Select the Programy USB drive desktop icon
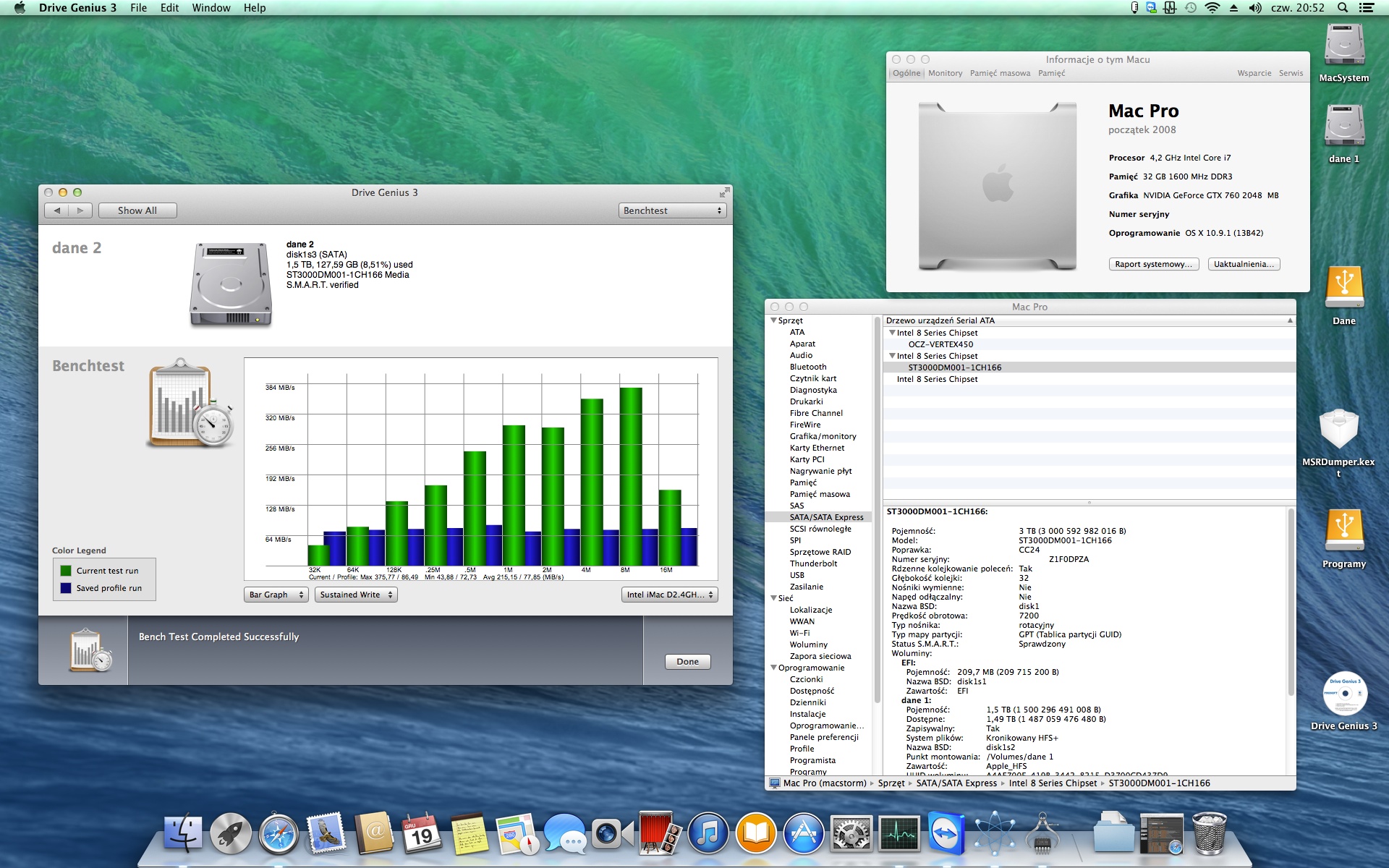This screenshot has width=1389, height=868. click(1344, 531)
